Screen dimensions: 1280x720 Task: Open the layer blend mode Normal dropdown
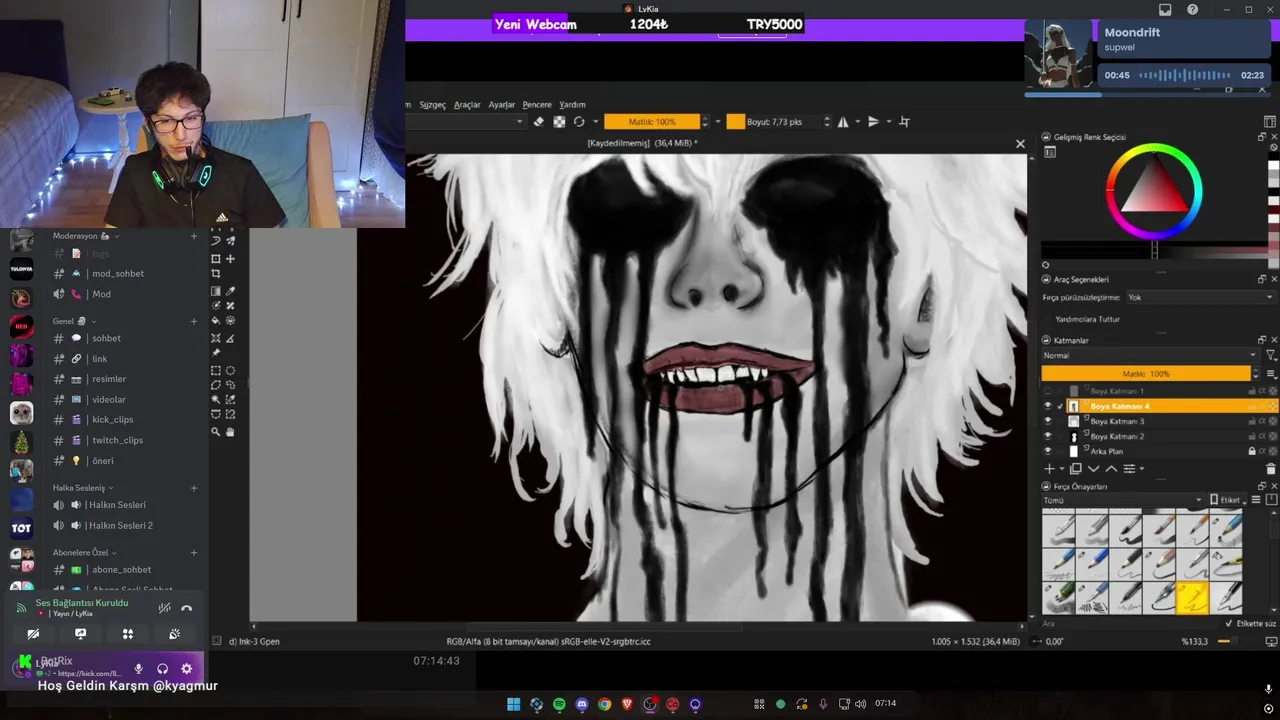pos(1150,355)
